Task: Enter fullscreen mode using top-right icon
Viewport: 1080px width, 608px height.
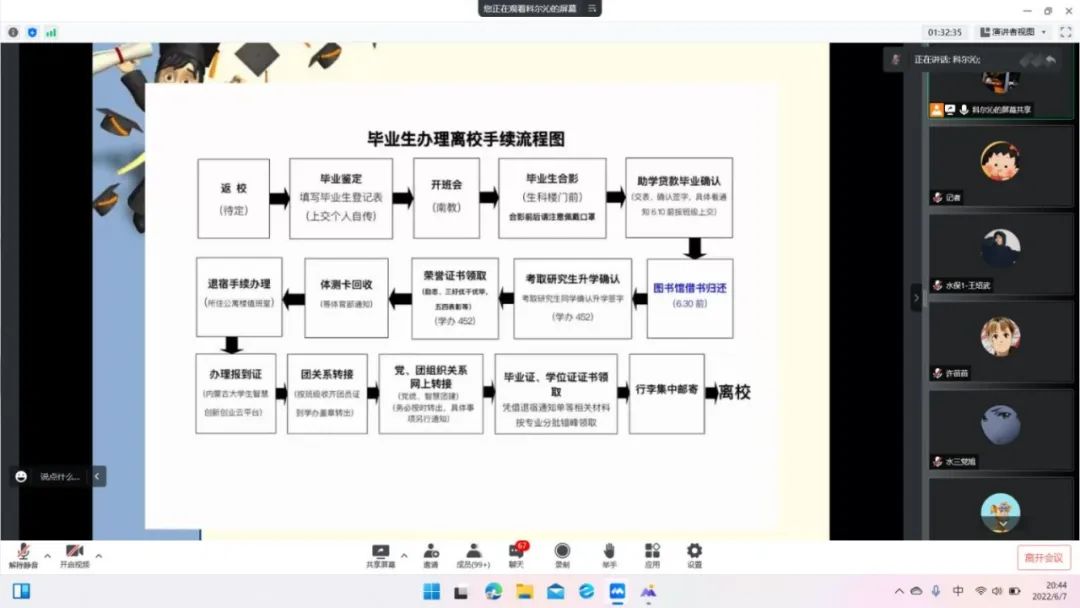Action: click(x=1065, y=32)
